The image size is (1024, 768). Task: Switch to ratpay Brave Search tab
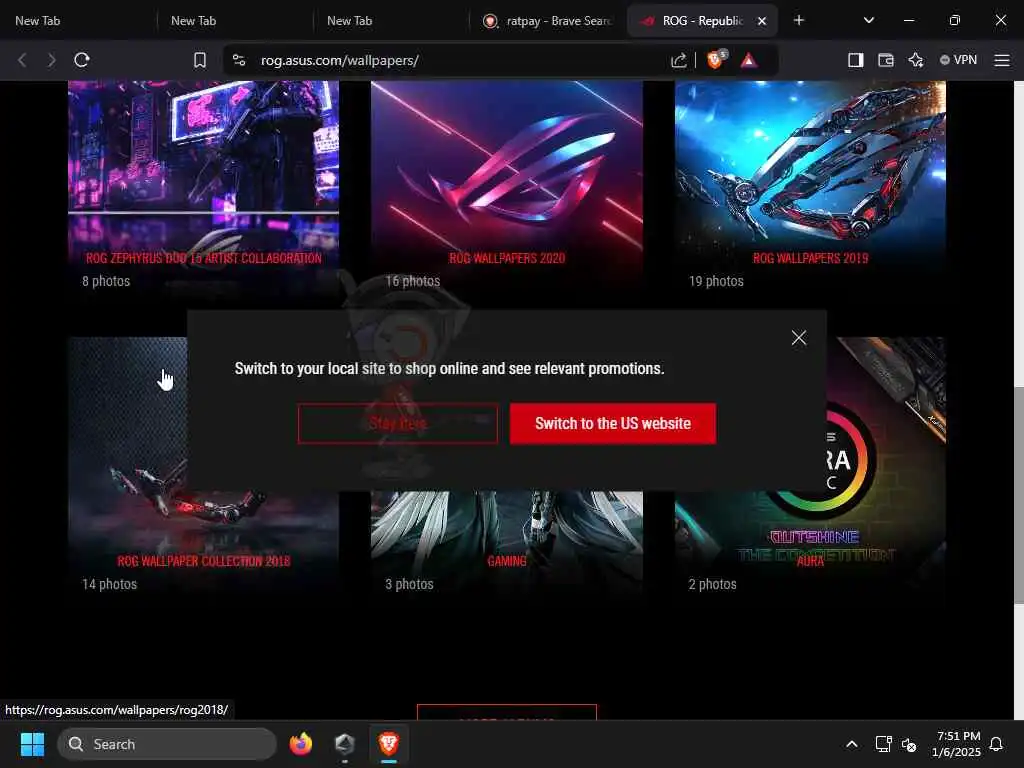(x=547, y=21)
